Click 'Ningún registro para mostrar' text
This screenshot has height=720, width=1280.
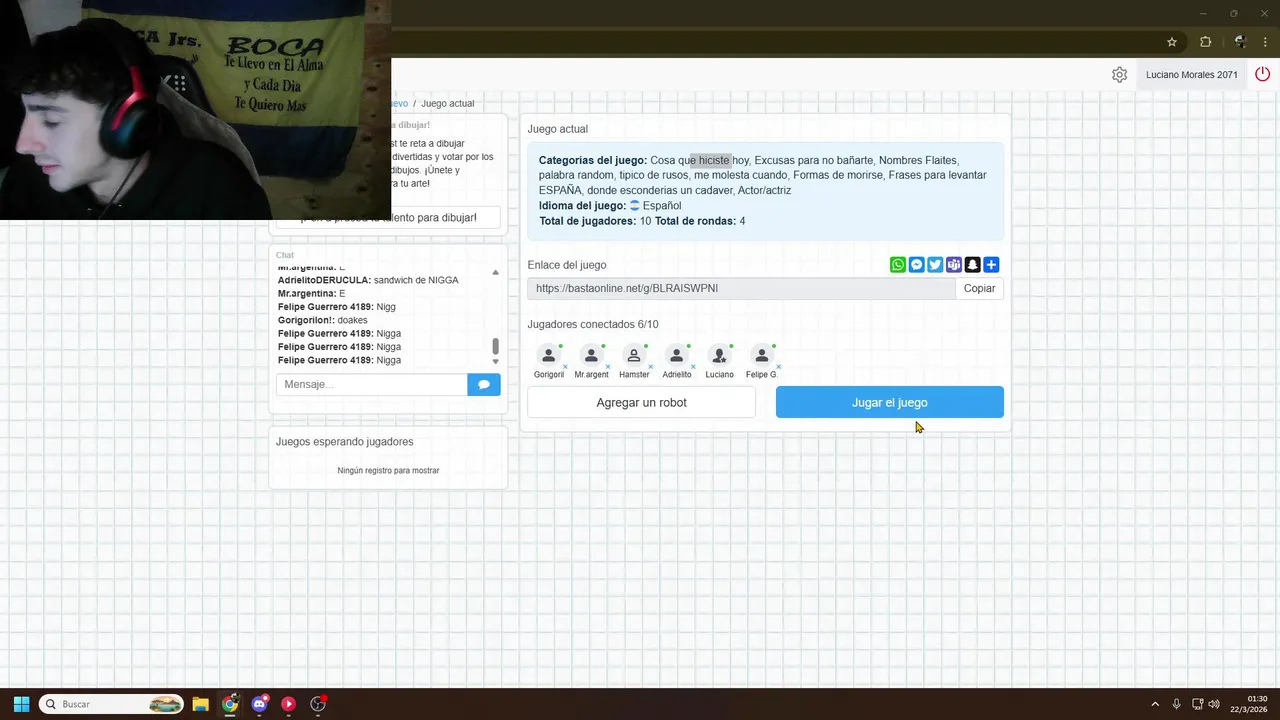click(x=388, y=470)
